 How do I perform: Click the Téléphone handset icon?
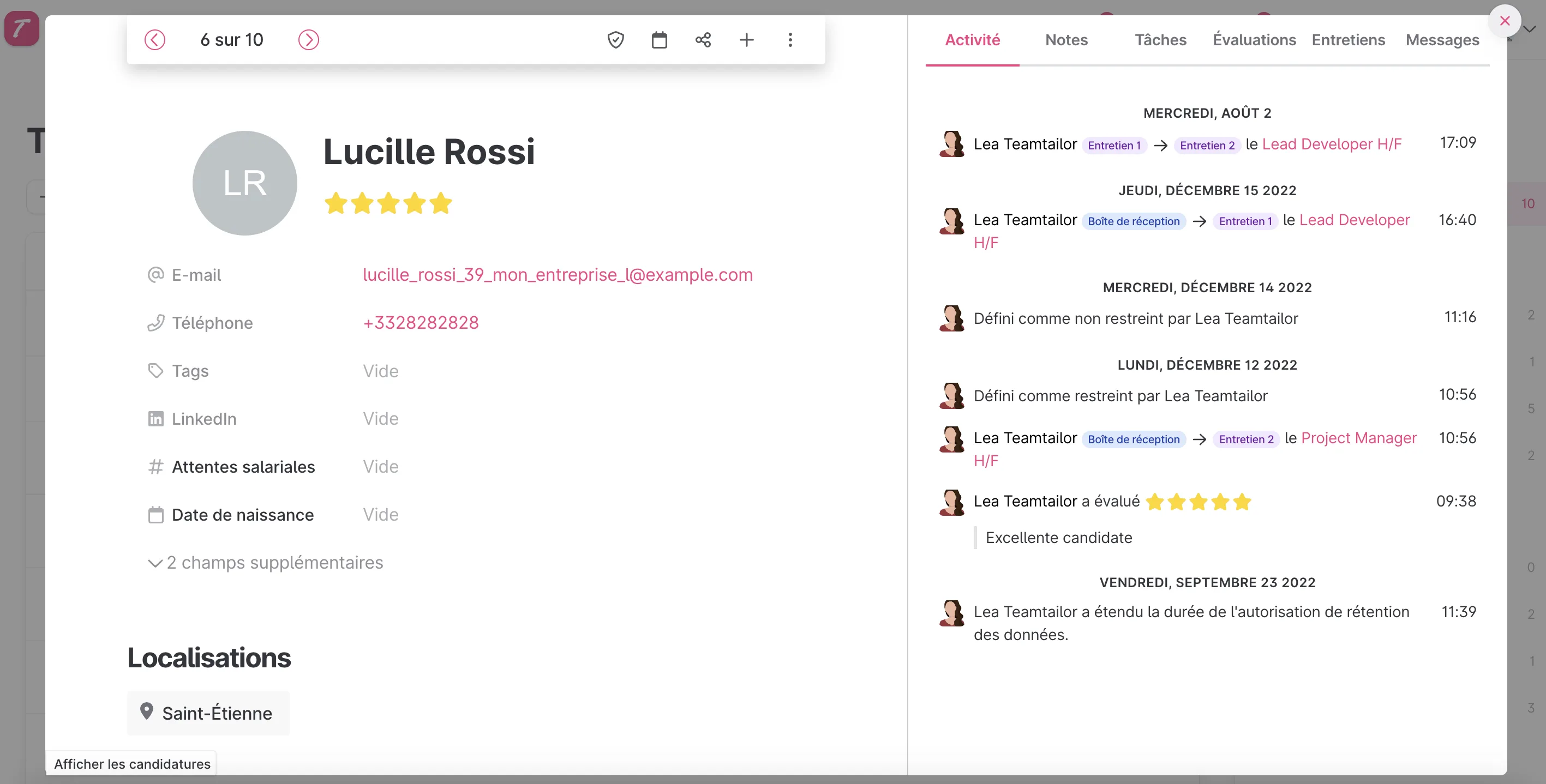click(155, 323)
